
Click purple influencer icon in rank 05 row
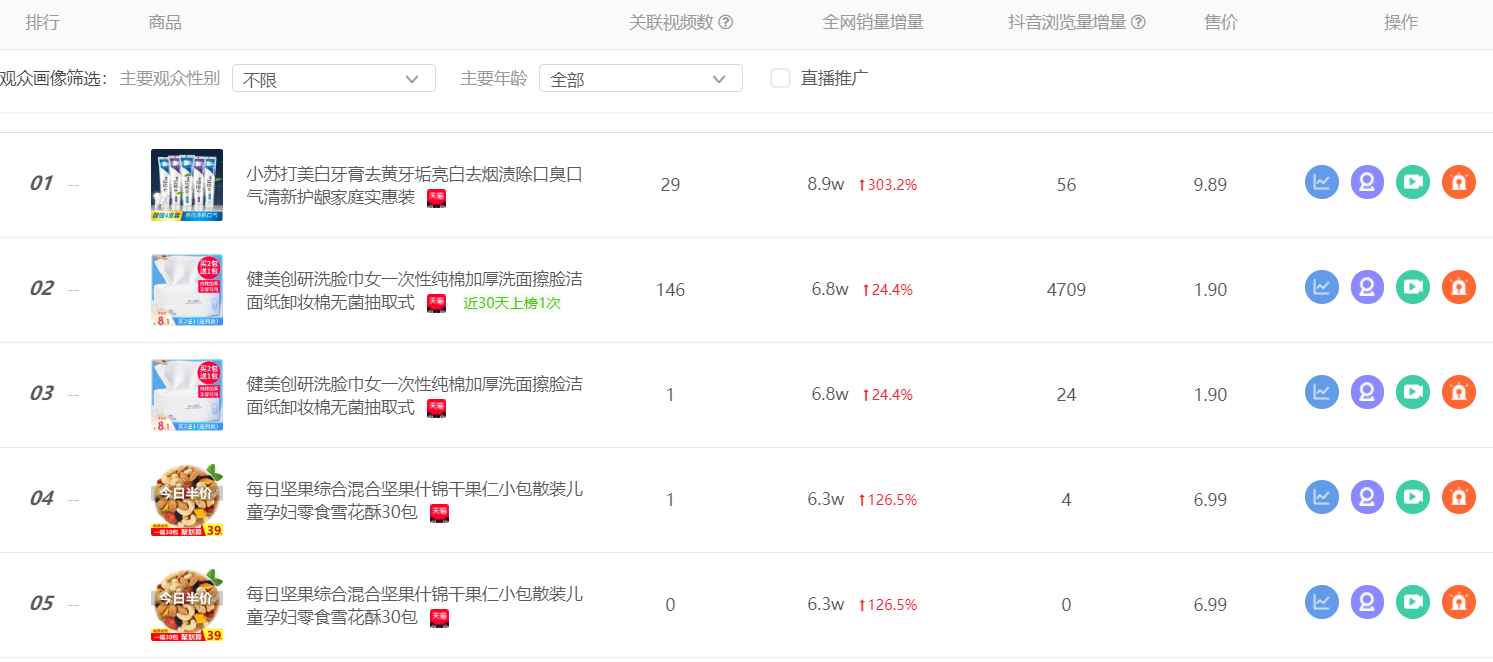pyautogui.click(x=1367, y=602)
